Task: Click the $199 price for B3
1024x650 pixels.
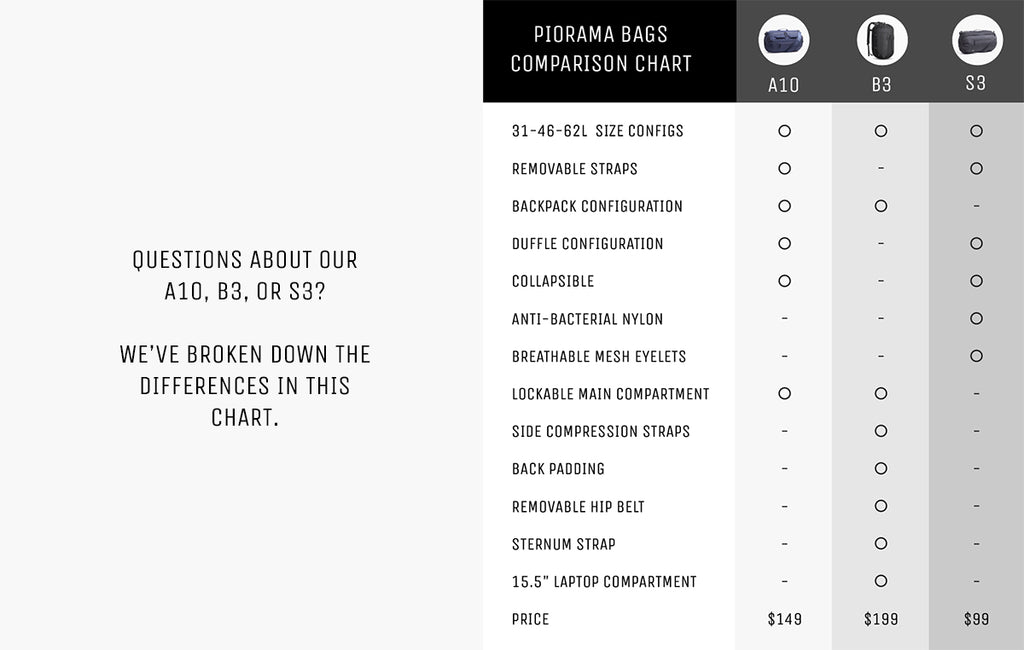Action: [x=881, y=619]
